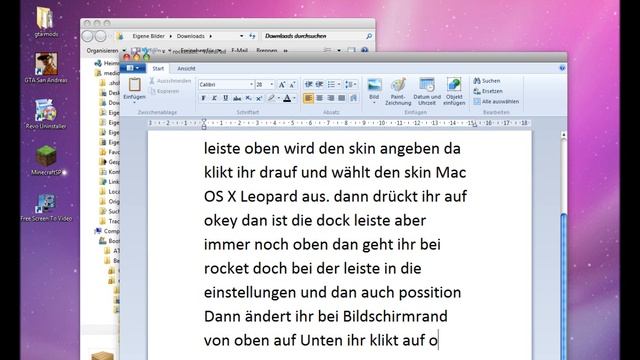Select the MinecraftSP desktop icon
This screenshot has height=360, width=640.
pos(46,160)
